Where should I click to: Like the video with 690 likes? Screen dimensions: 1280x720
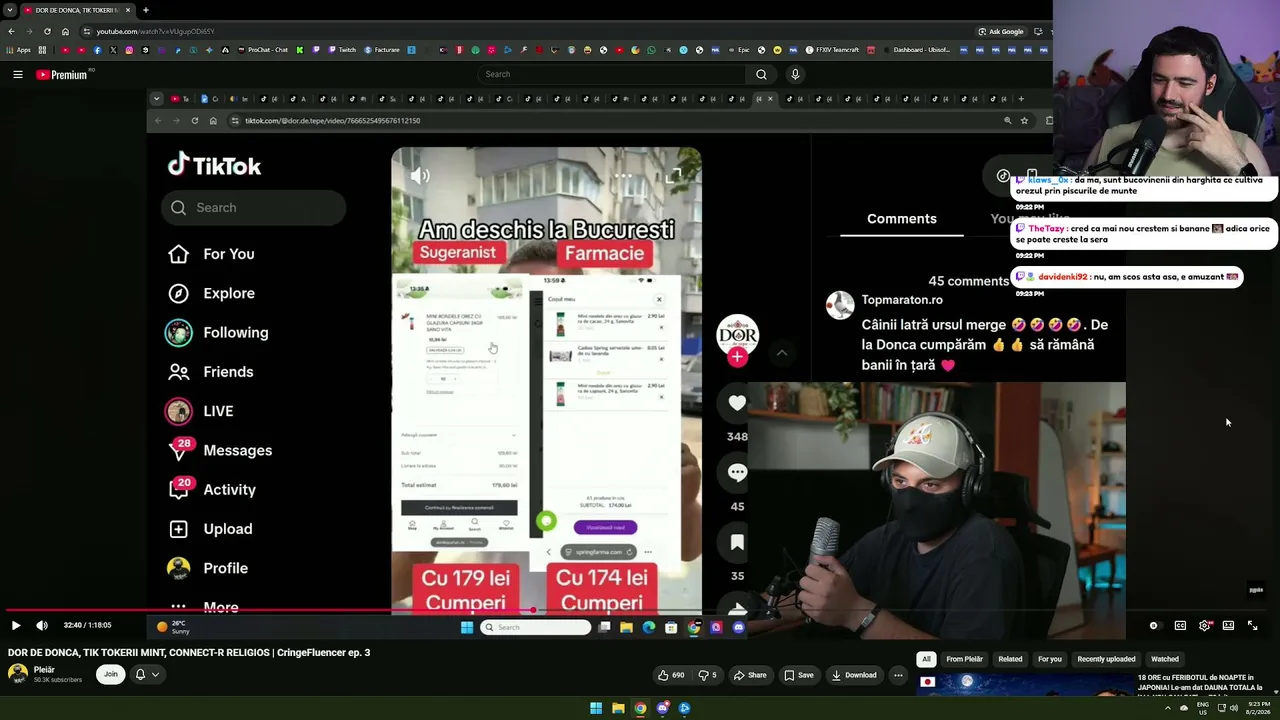coord(672,675)
